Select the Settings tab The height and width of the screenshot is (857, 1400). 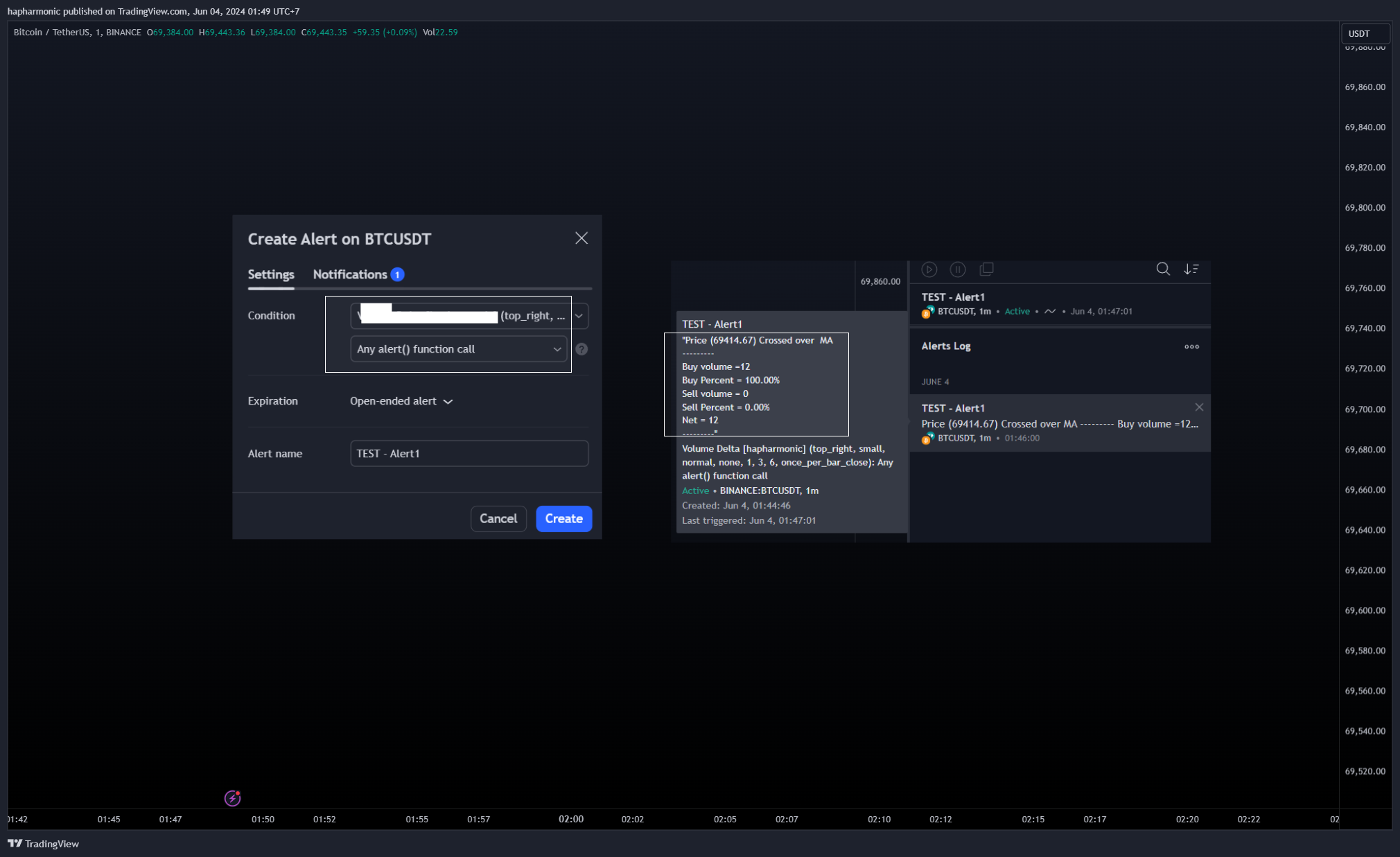point(271,274)
